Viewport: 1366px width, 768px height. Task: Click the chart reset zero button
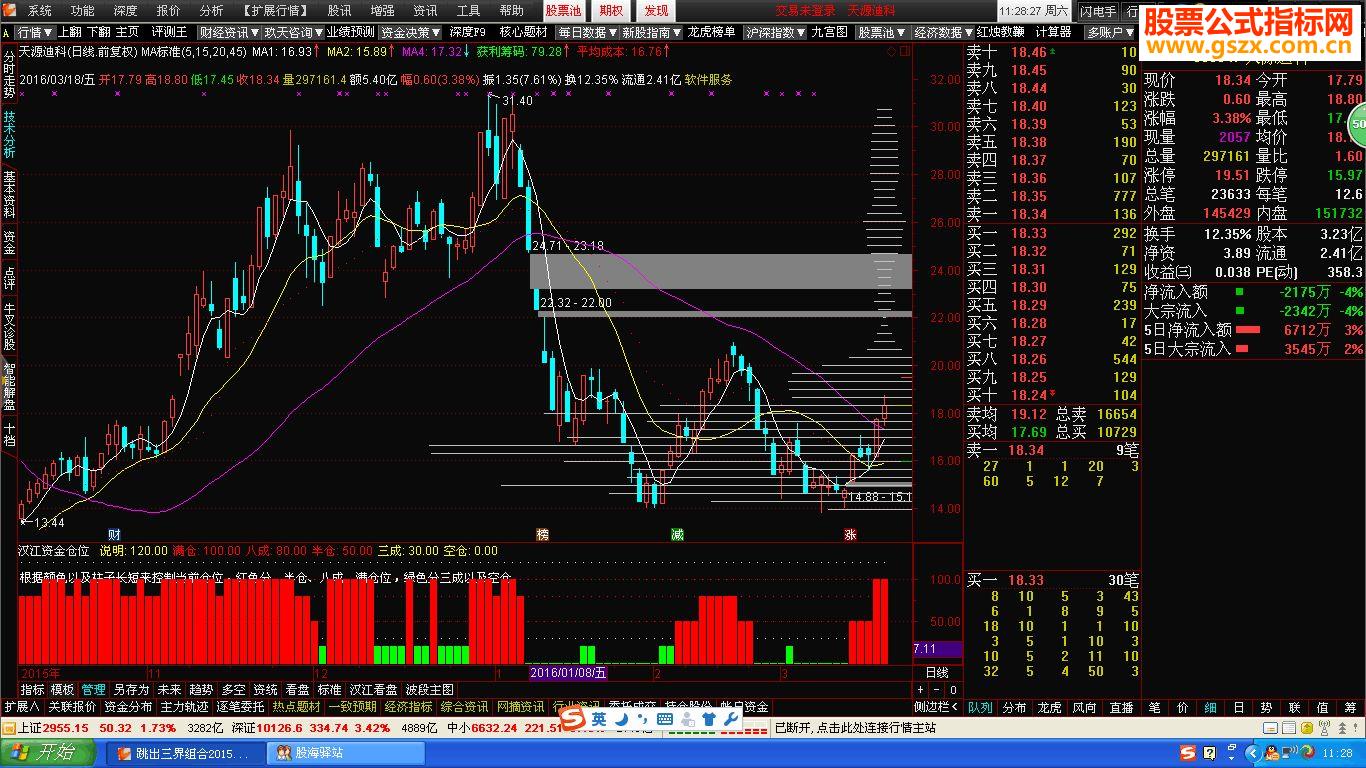coord(954,690)
